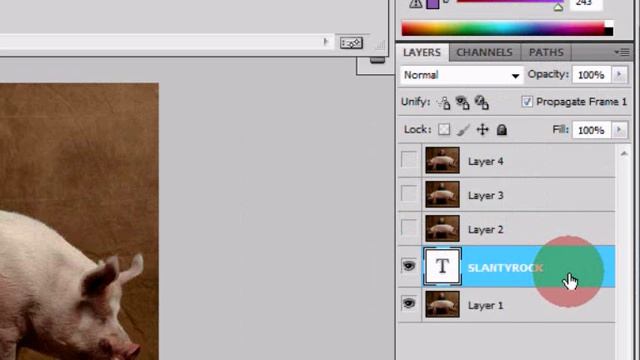Click the text layer T thumbnail
This screenshot has width=640, height=360.
[x=442, y=267]
